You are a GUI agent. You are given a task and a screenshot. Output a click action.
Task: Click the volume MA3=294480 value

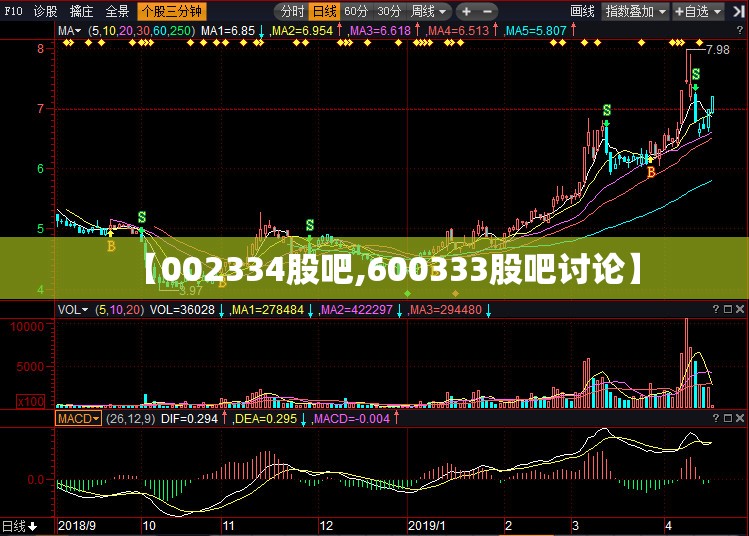coord(446,310)
